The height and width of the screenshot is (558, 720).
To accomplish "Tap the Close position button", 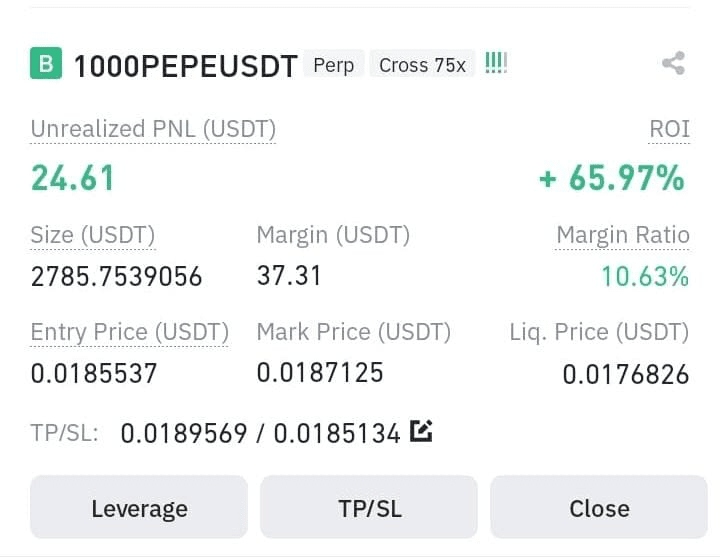I will (599, 507).
